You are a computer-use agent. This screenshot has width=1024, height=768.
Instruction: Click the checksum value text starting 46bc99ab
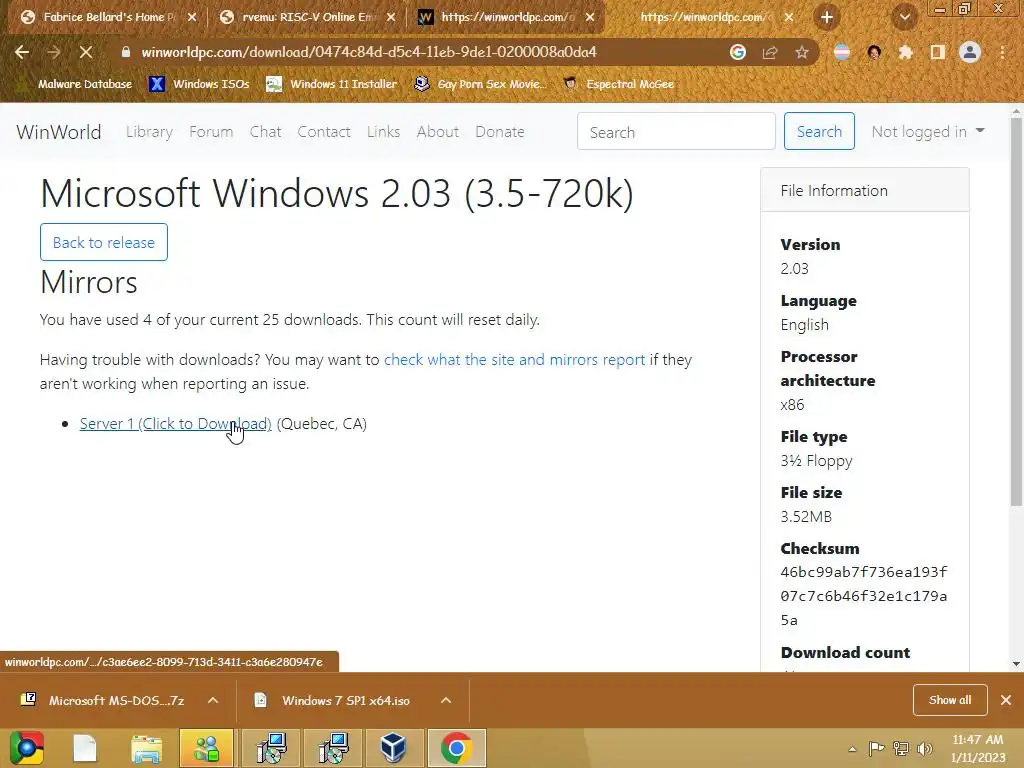863,596
